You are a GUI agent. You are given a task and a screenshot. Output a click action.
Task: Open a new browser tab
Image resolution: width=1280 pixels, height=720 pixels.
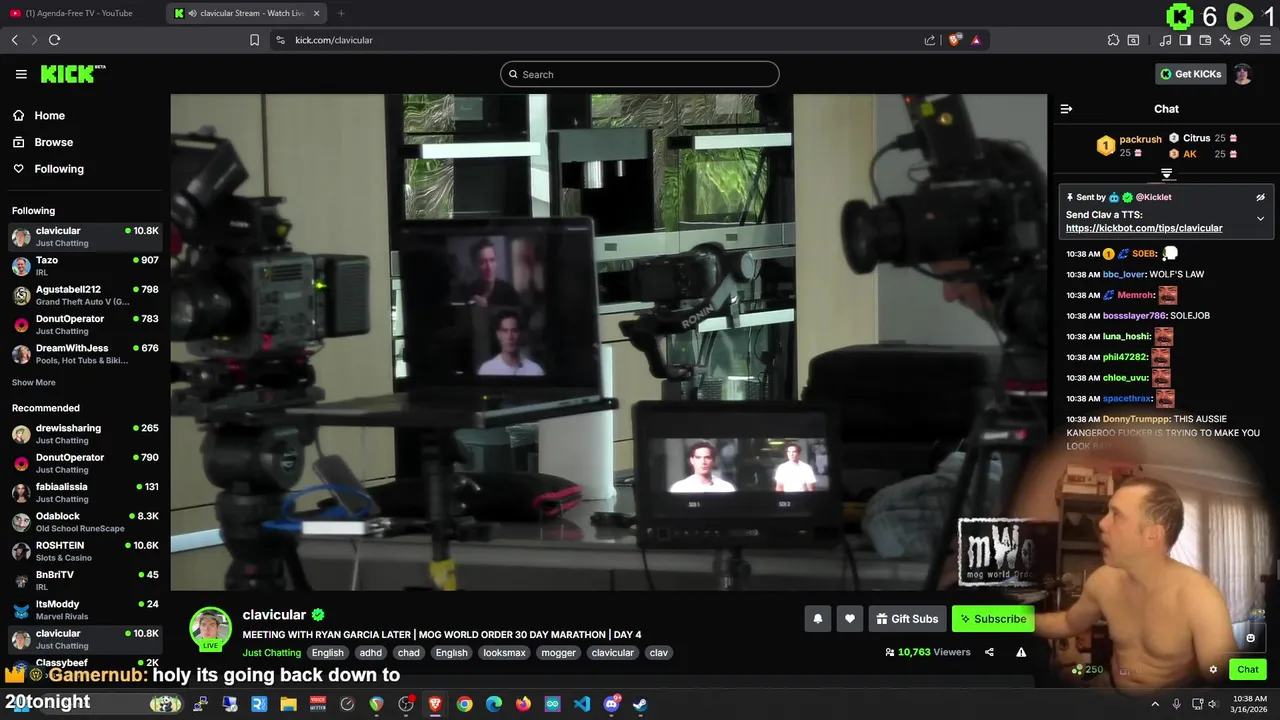pyautogui.click(x=341, y=13)
